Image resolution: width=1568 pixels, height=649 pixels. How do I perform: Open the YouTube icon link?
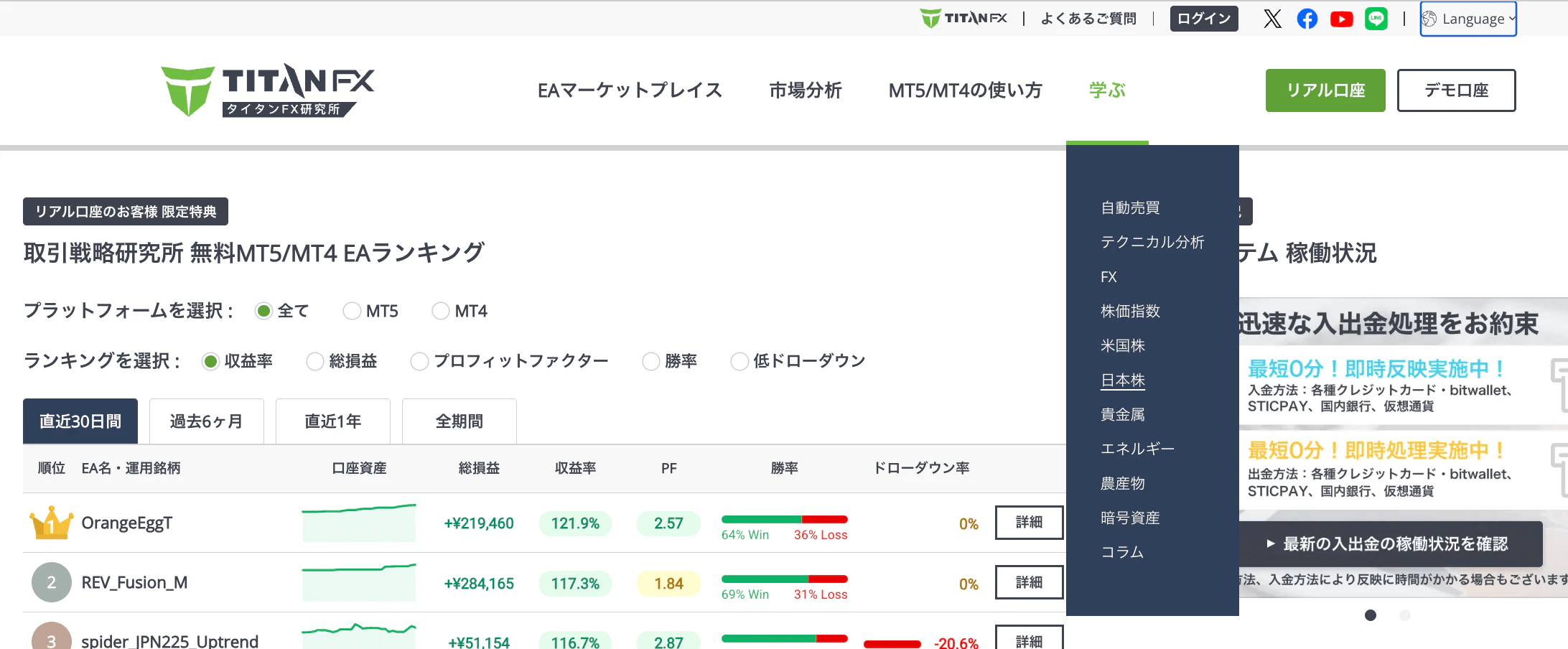tap(1341, 19)
